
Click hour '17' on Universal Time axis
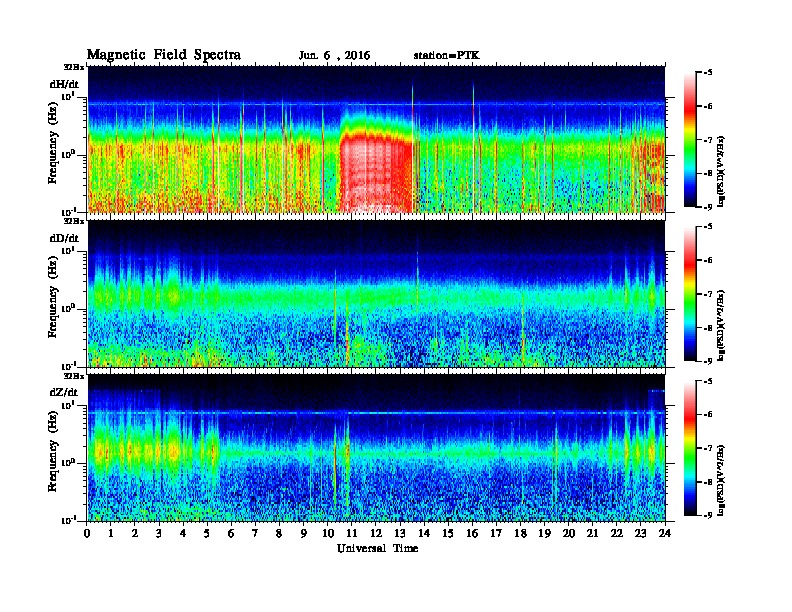tap(496, 534)
